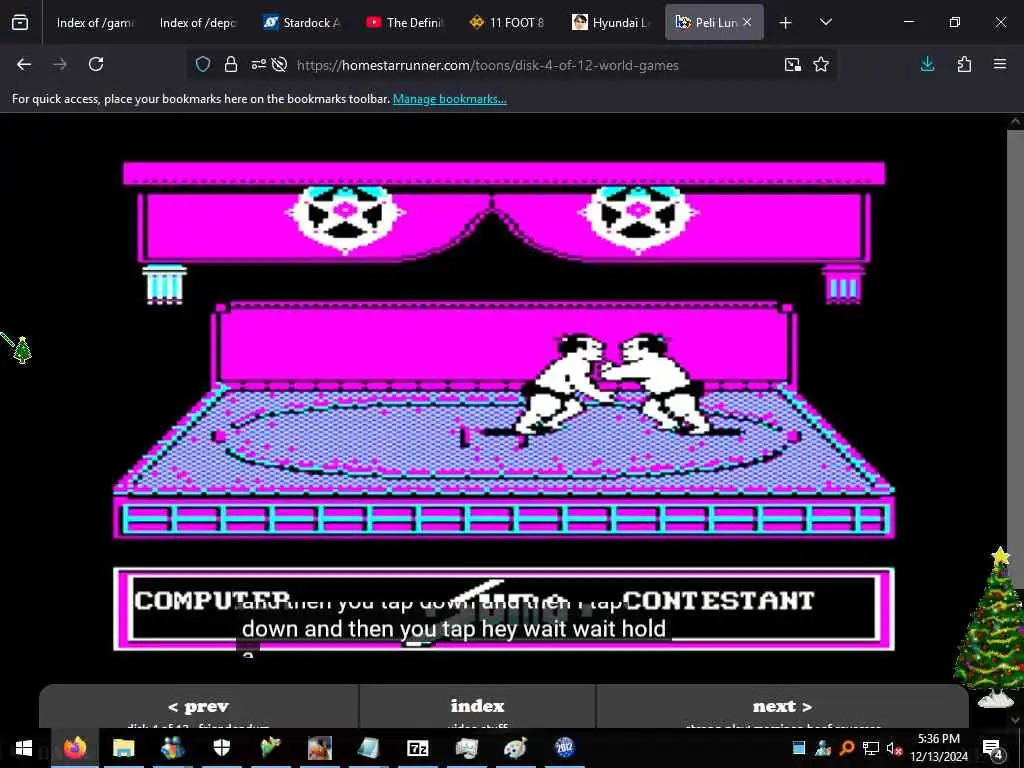Click the Firefox taskbar icon
This screenshot has width=1024, height=768.
[74, 748]
